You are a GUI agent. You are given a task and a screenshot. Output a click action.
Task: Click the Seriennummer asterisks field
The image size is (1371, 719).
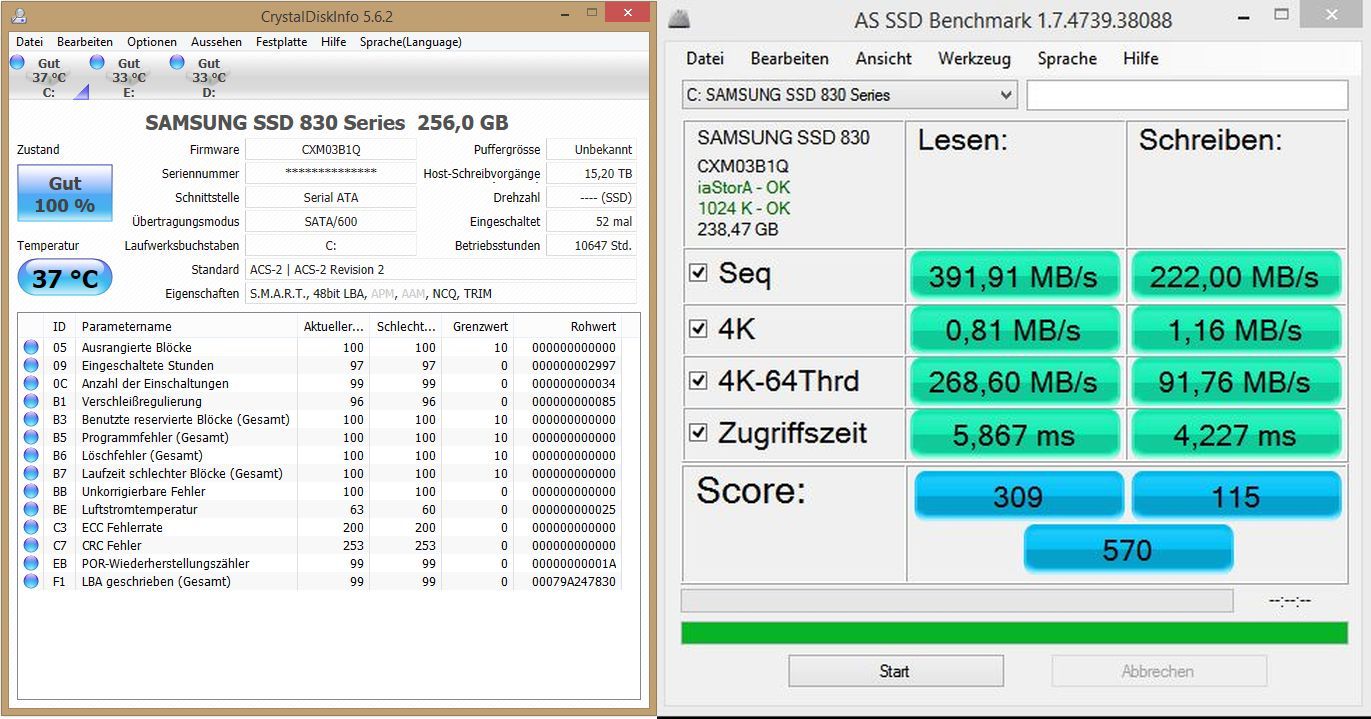[x=330, y=173]
